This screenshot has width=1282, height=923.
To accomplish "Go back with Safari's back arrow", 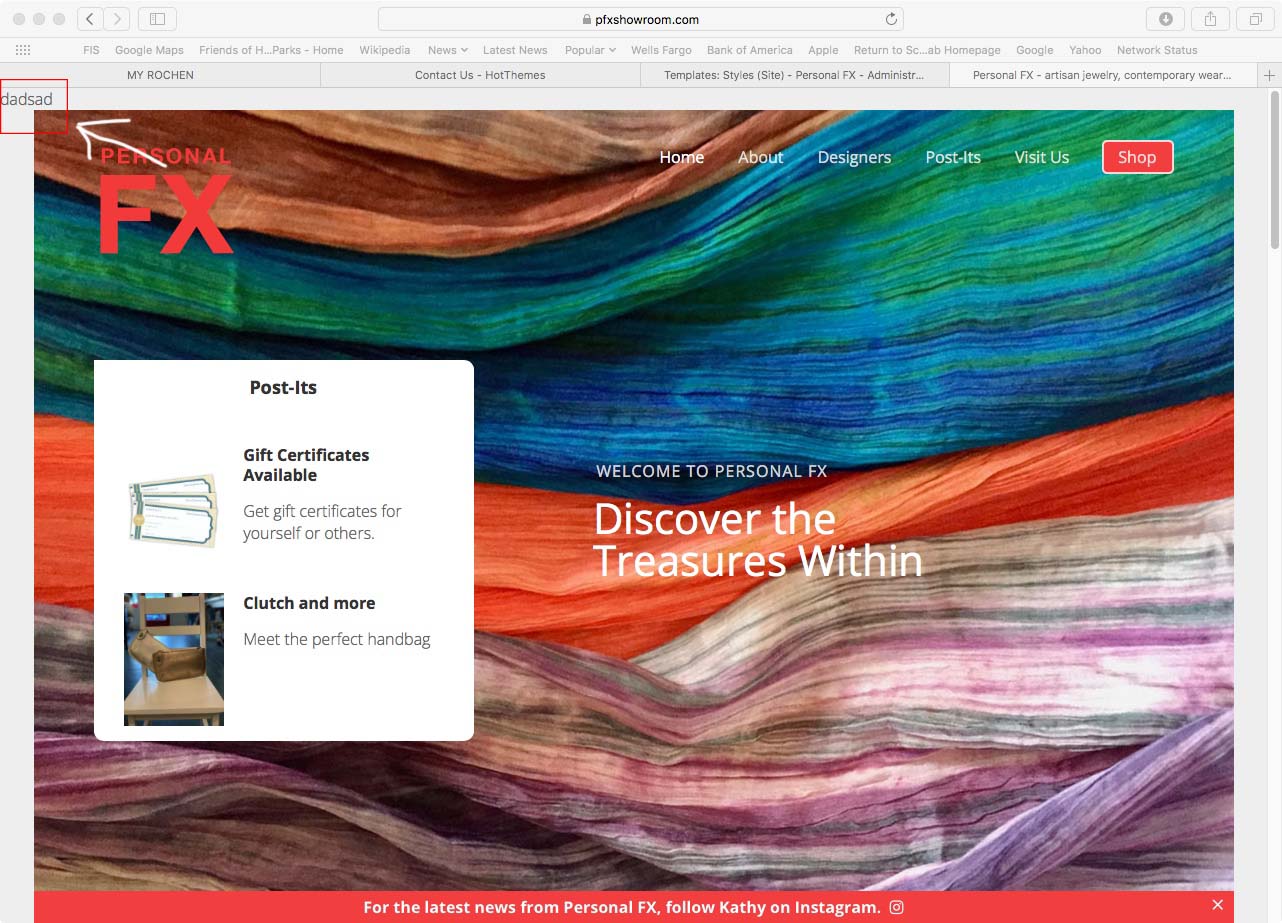I will 90,19.
